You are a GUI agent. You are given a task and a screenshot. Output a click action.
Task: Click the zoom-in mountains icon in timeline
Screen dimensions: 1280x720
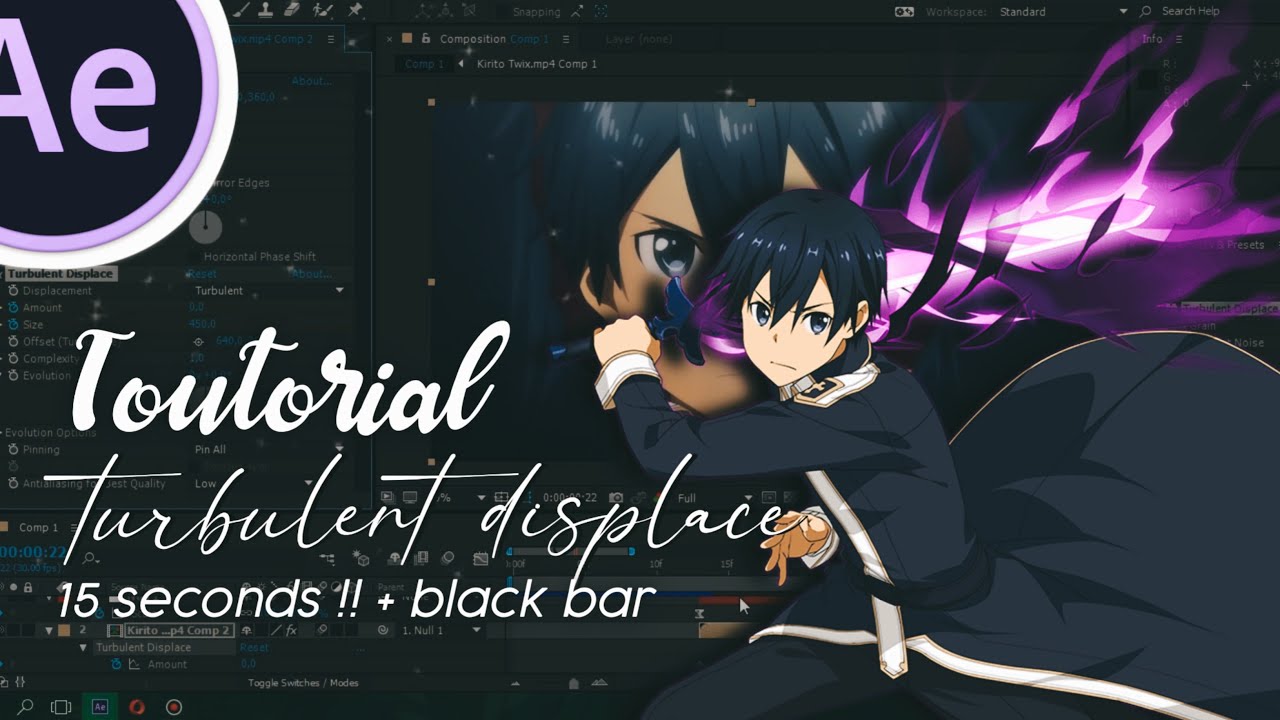(599, 683)
